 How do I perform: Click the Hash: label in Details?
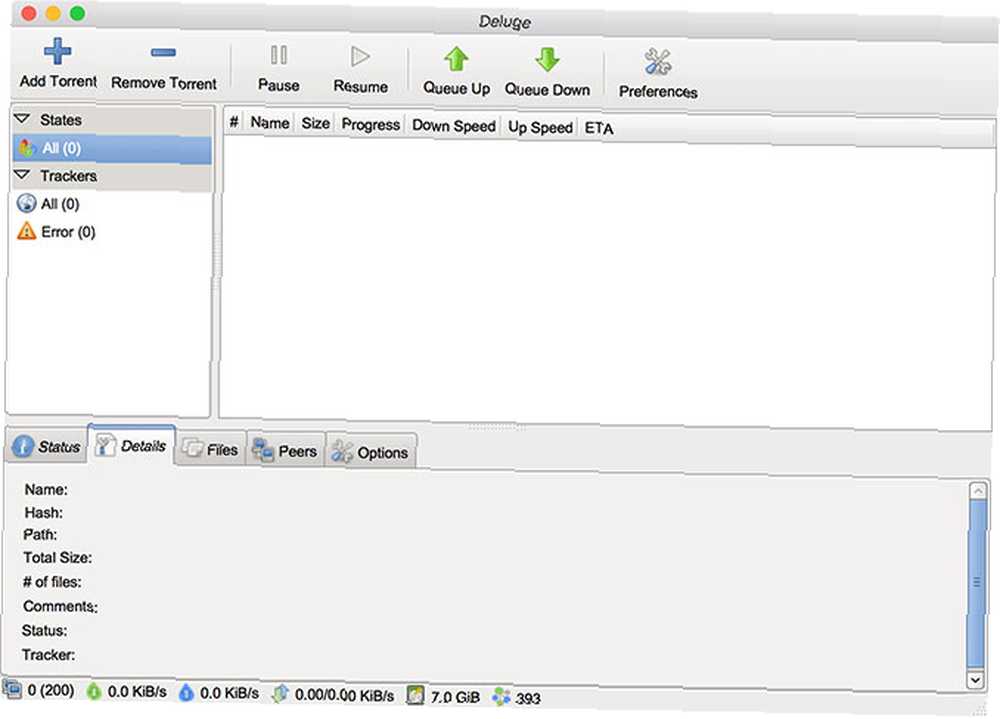43,512
